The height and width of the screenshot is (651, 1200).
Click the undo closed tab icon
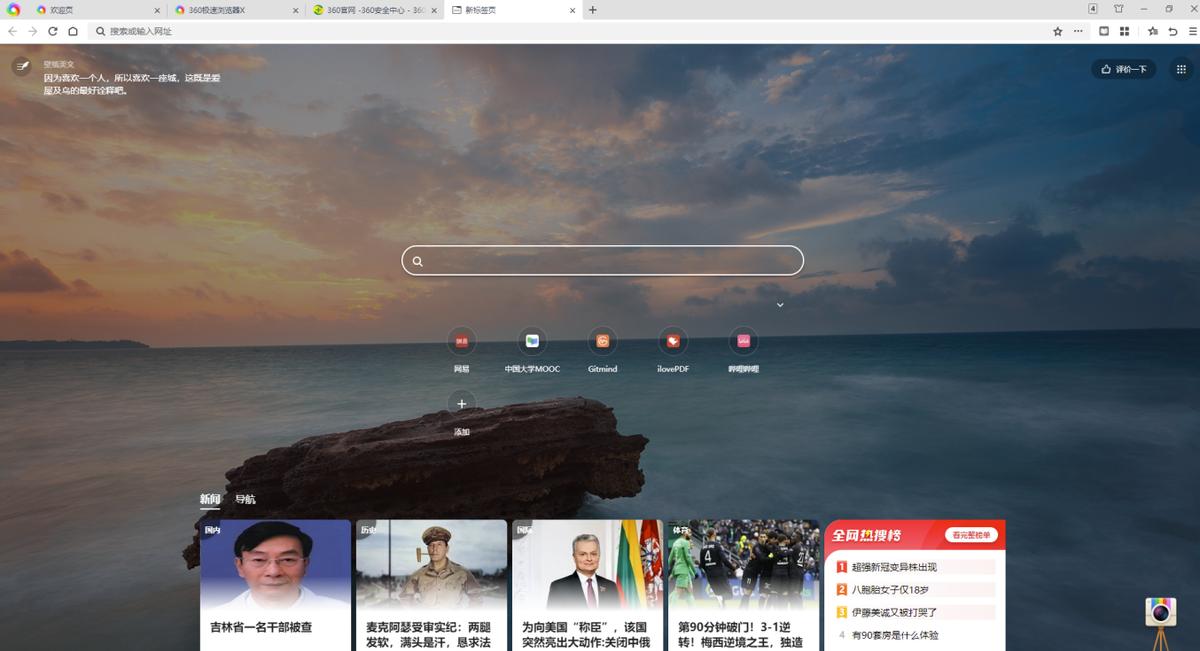(1173, 31)
